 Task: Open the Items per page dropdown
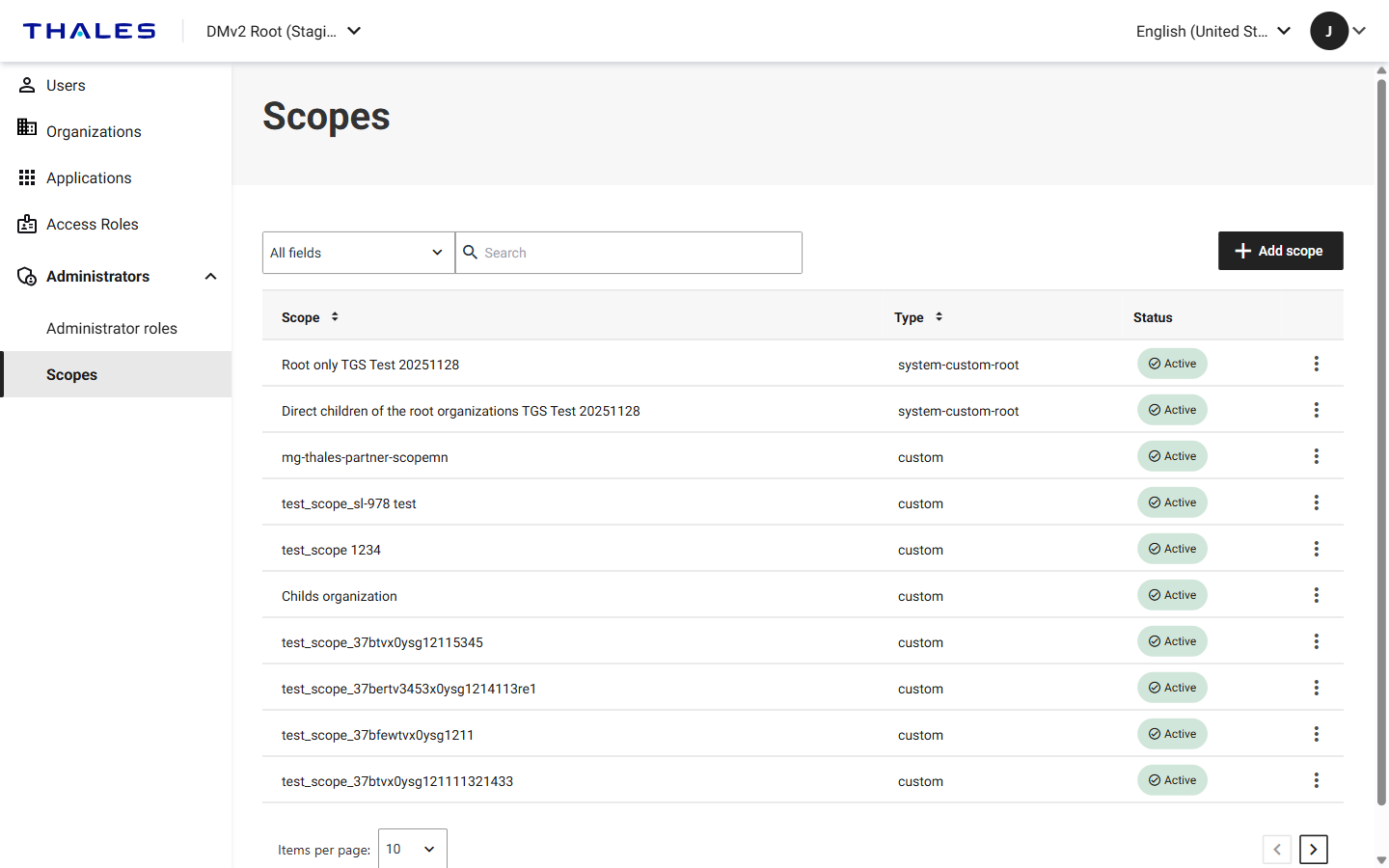(x=413, y=849)
